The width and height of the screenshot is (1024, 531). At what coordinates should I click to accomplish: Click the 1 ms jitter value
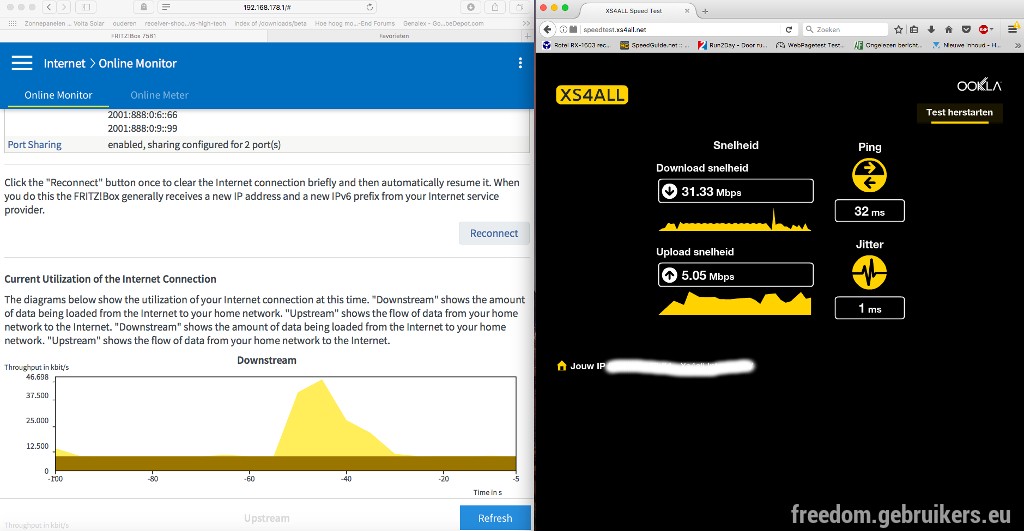[x=869, y=308]
